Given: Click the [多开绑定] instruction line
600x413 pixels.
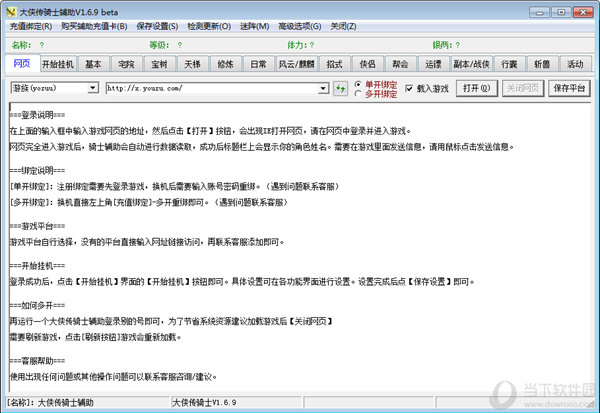Looking at the screenshot, I should (x=148, y=202).
